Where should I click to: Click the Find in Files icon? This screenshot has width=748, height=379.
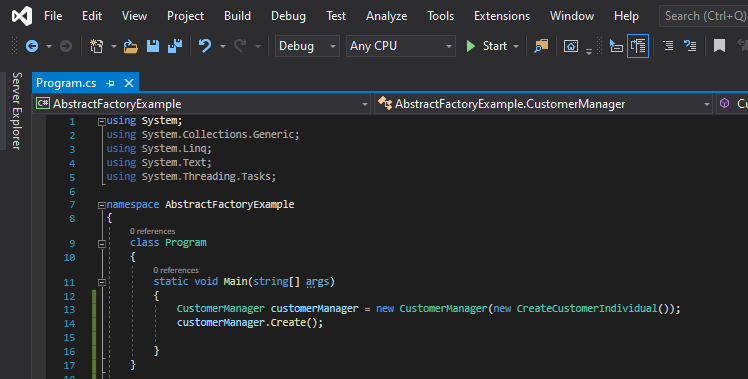(x=541, y=46)
